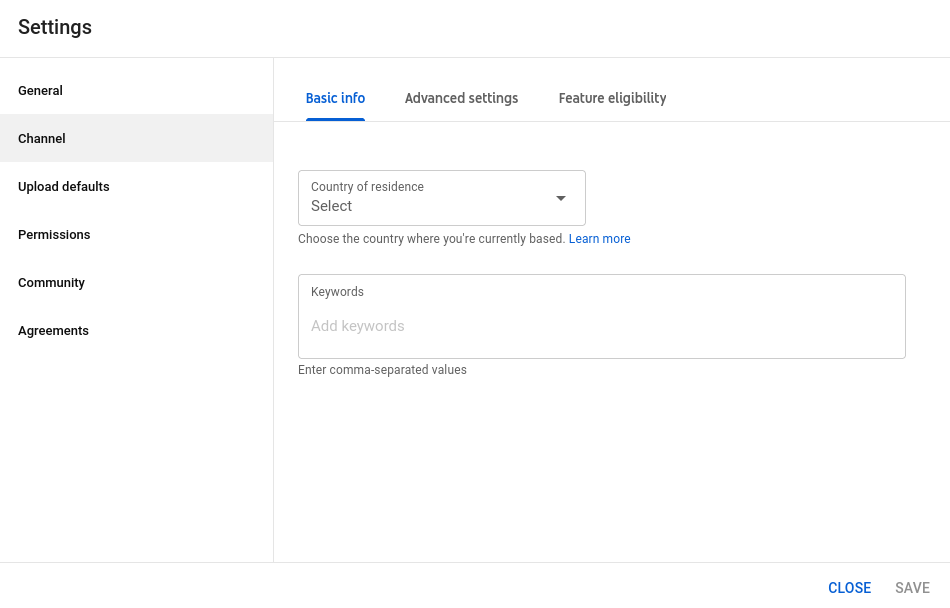Go to Upload defaults section
The height and width of the screenshot is (608, 950).
136,187
